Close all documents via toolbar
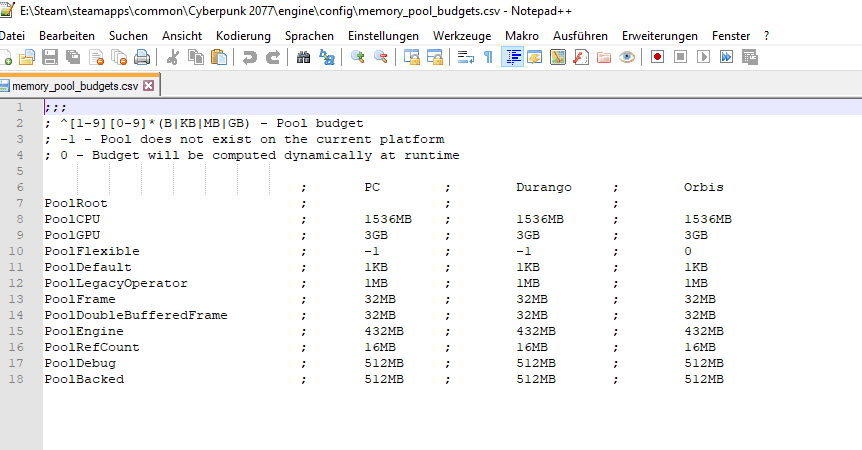862x450 pixels. (x=119, y=57)
